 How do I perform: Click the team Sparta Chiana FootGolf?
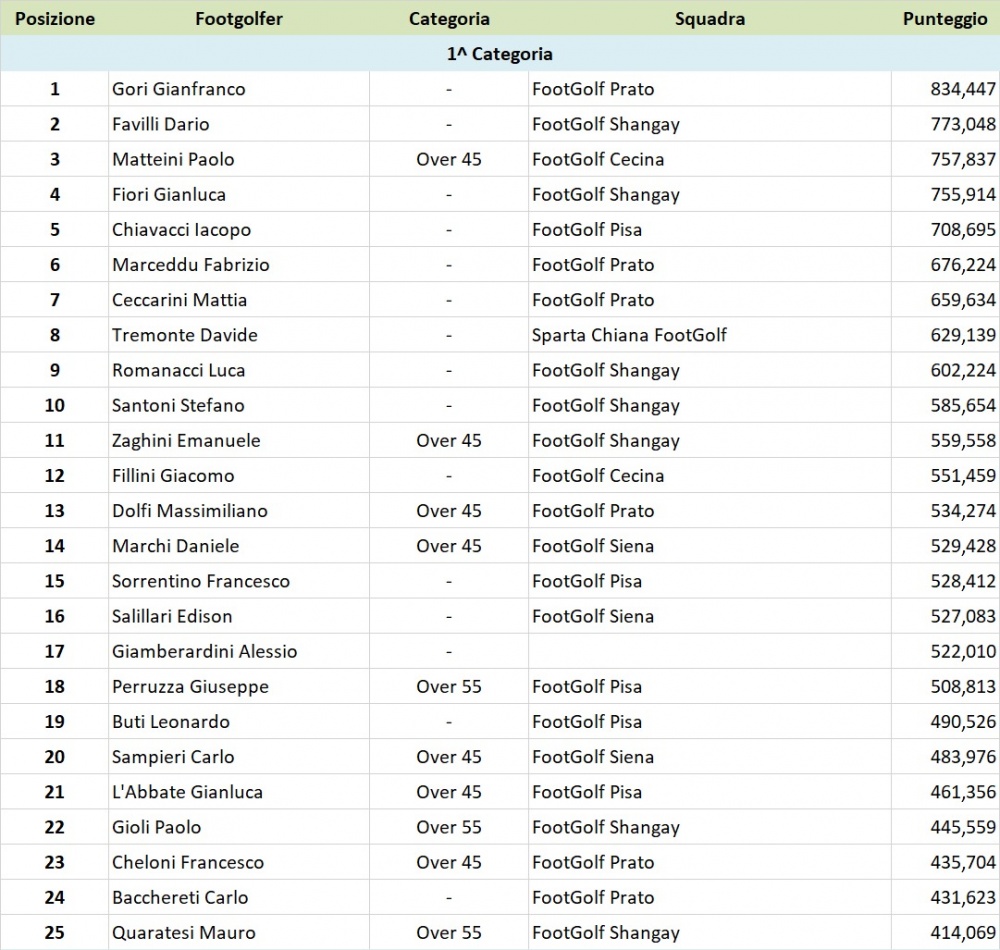(629, 335)
